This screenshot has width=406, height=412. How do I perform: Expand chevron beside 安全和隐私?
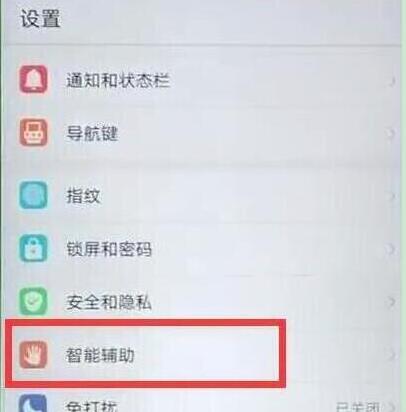[x=392, y=302]
